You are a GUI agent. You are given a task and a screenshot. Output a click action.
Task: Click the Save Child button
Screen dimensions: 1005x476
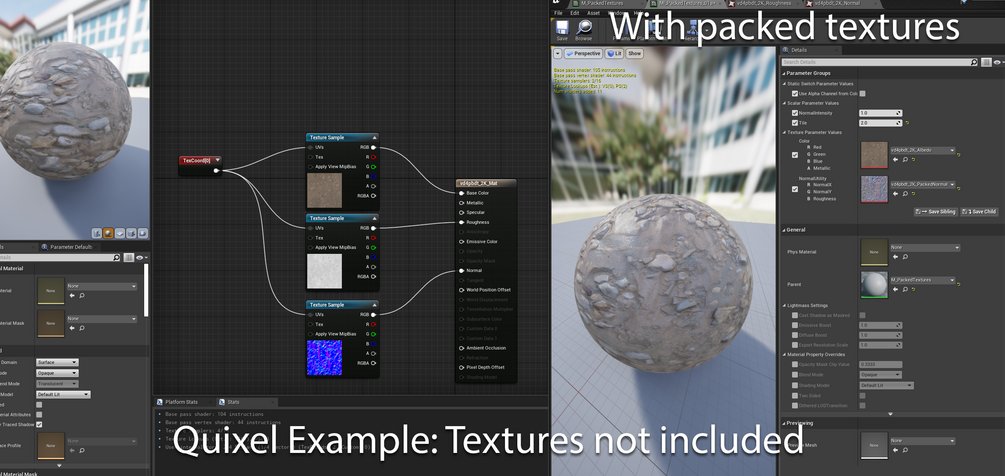[x=979, y=211]
